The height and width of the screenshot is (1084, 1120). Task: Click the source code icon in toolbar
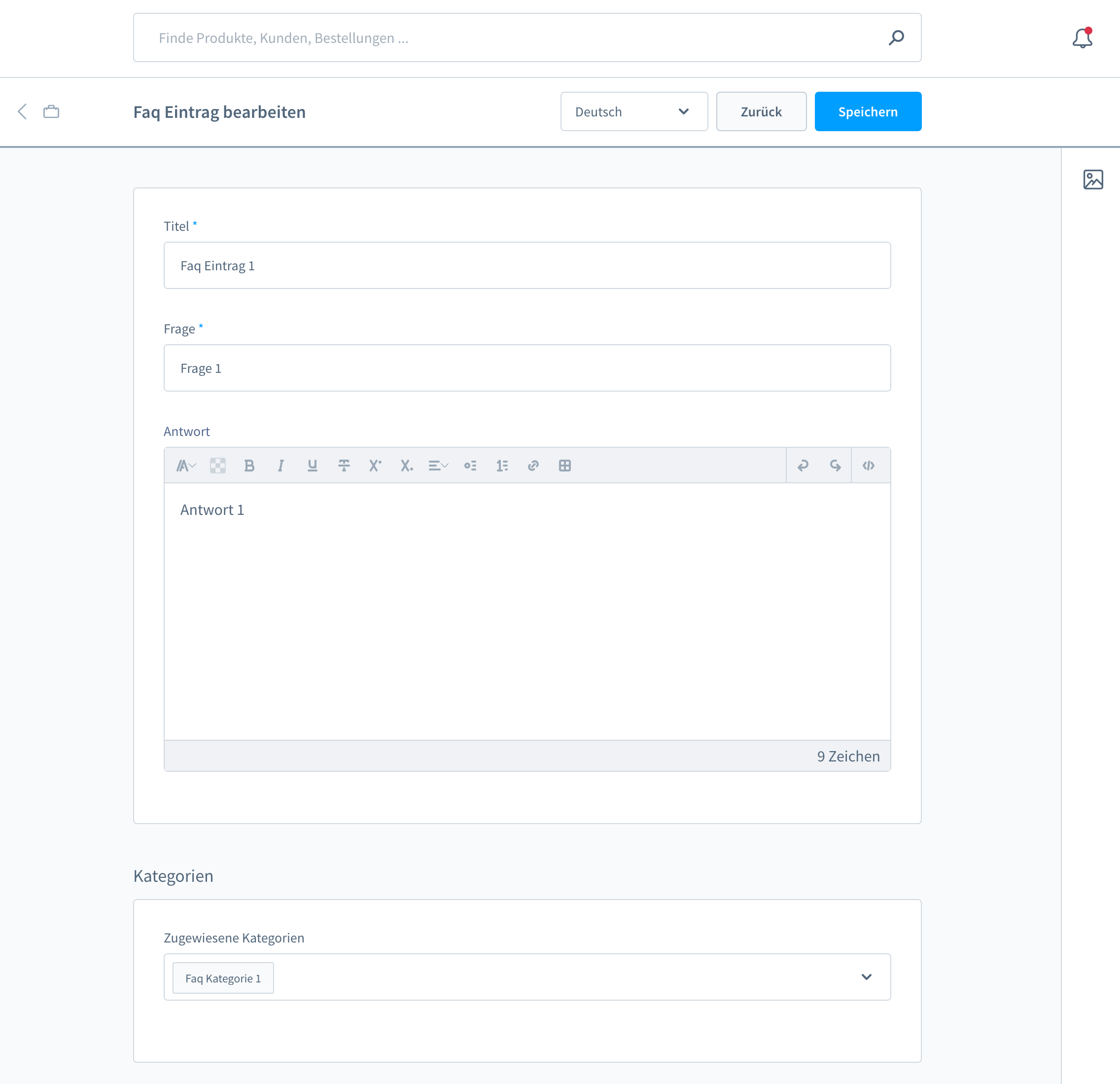(x=868, y=465)
